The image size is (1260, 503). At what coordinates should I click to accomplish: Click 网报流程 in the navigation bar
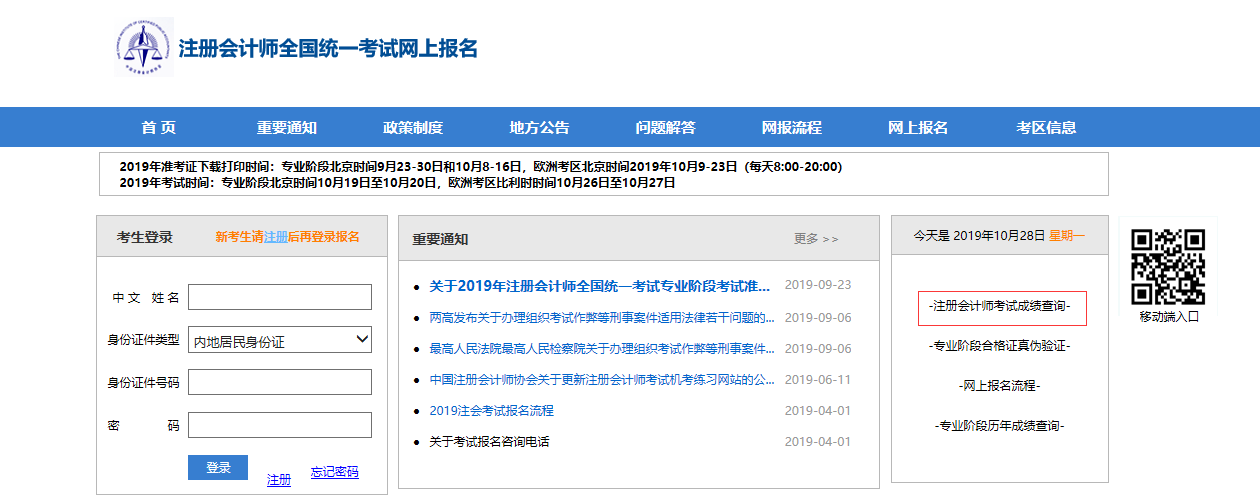coord(791,127)
